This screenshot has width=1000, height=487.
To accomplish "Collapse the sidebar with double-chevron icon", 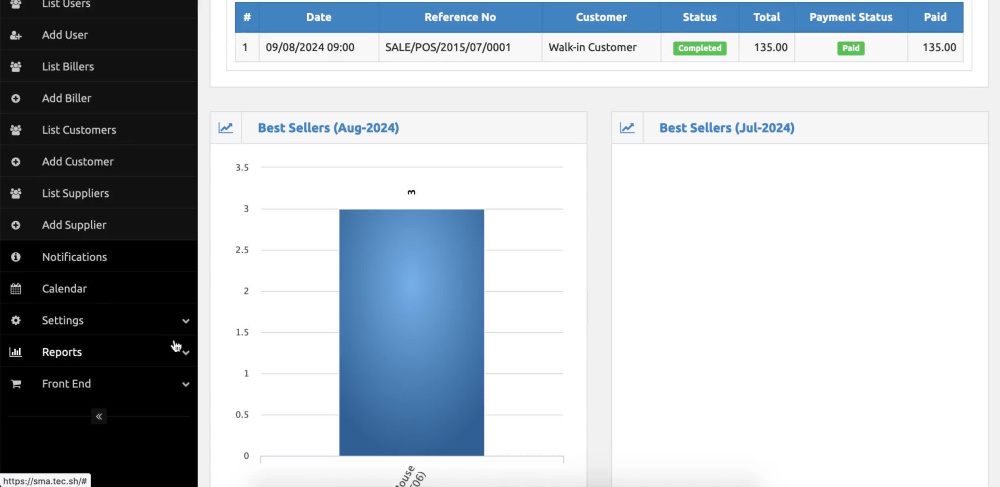I will [99, 416].
